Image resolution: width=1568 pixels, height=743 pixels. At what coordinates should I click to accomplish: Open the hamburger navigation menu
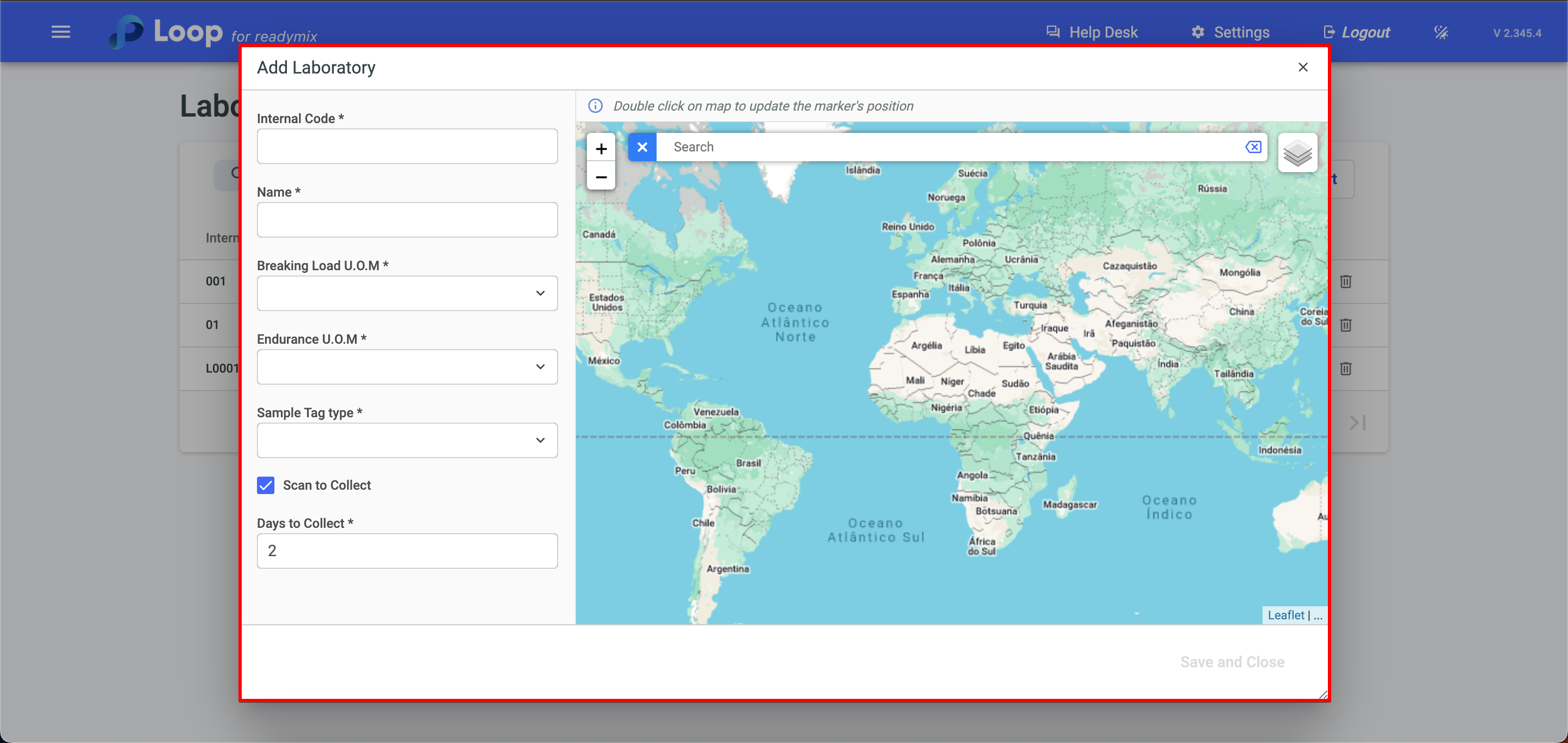(61, 32)
